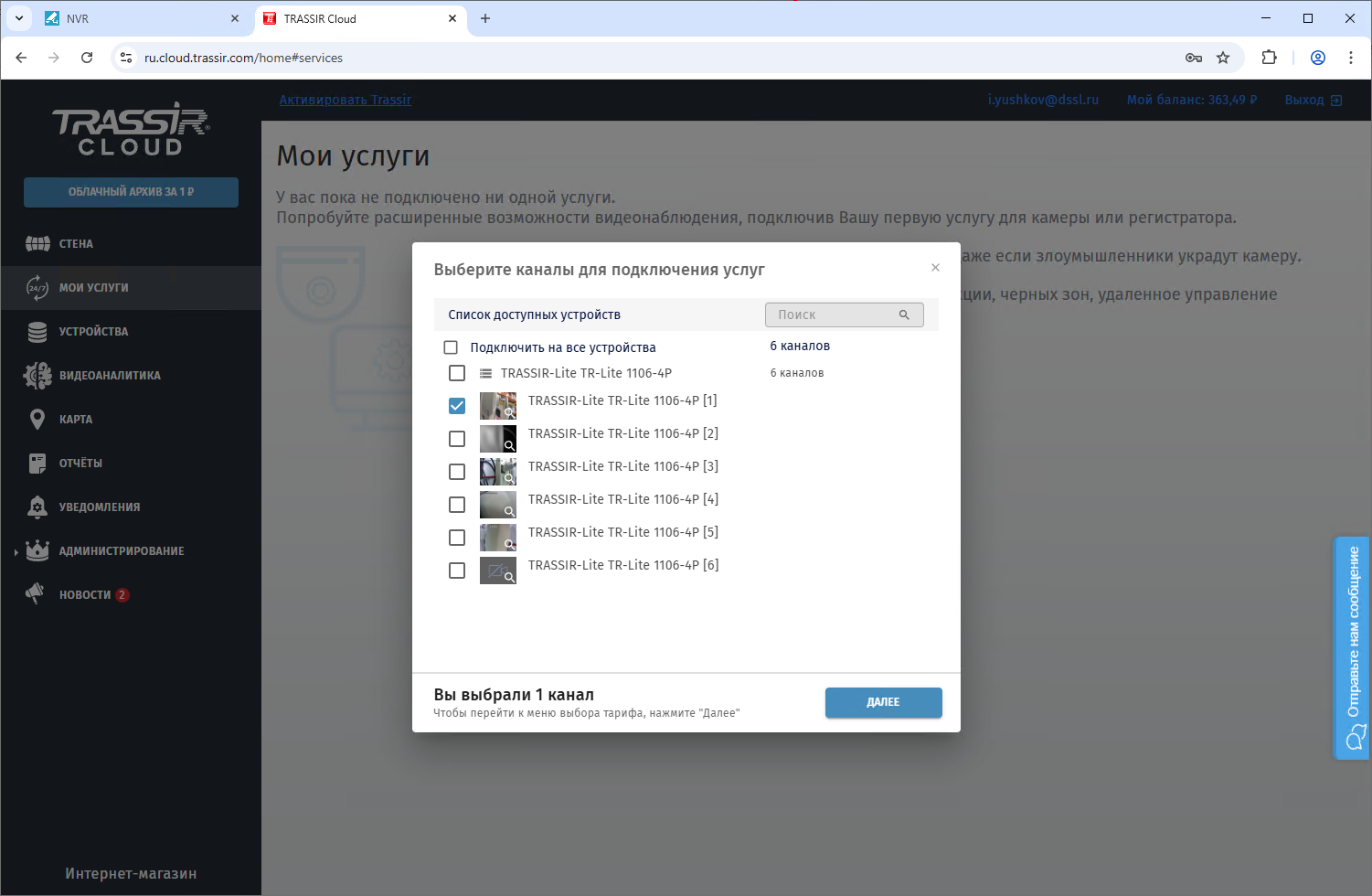Check channel TR-Lite 1106-4P [6]
1372x896 pixels.
[x=457, y=571]
